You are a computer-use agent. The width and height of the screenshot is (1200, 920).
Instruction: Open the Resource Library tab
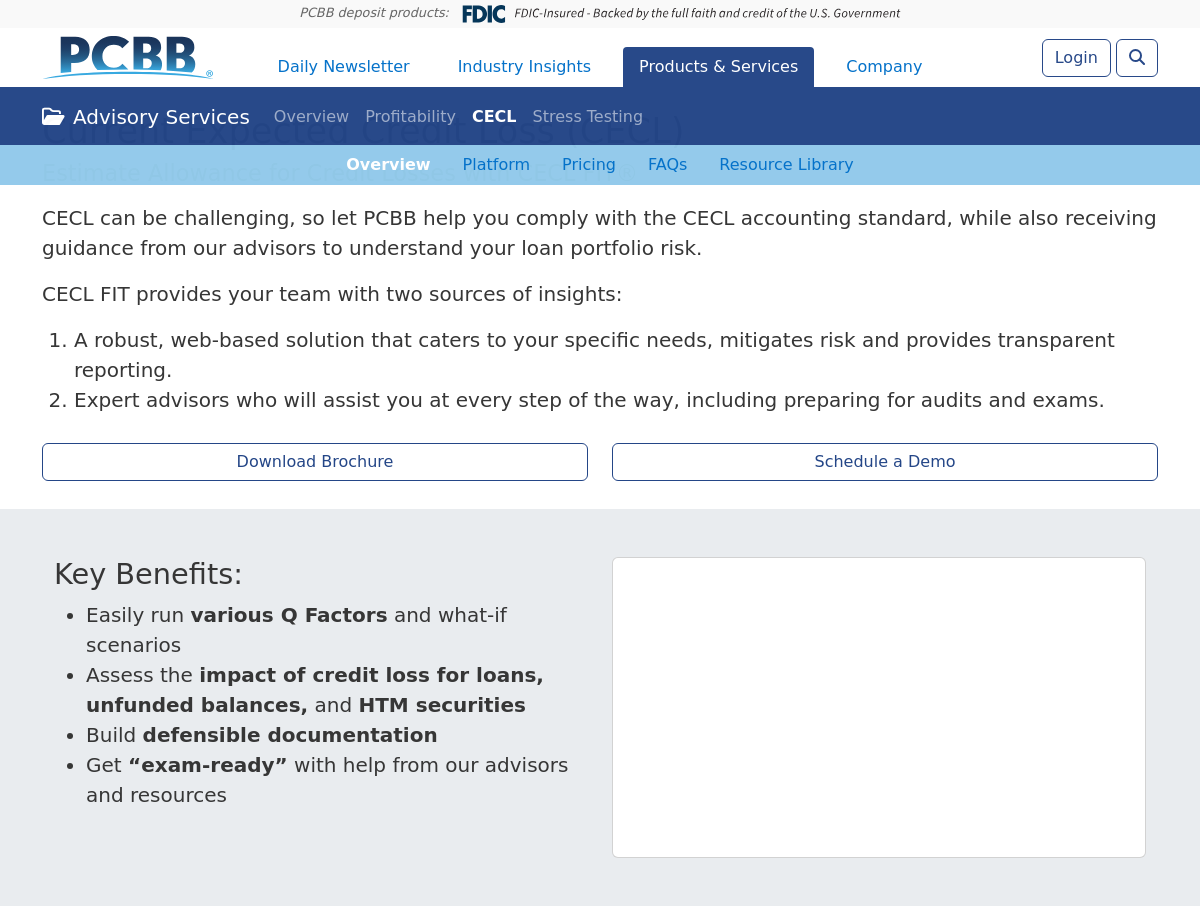pos(786,165)
